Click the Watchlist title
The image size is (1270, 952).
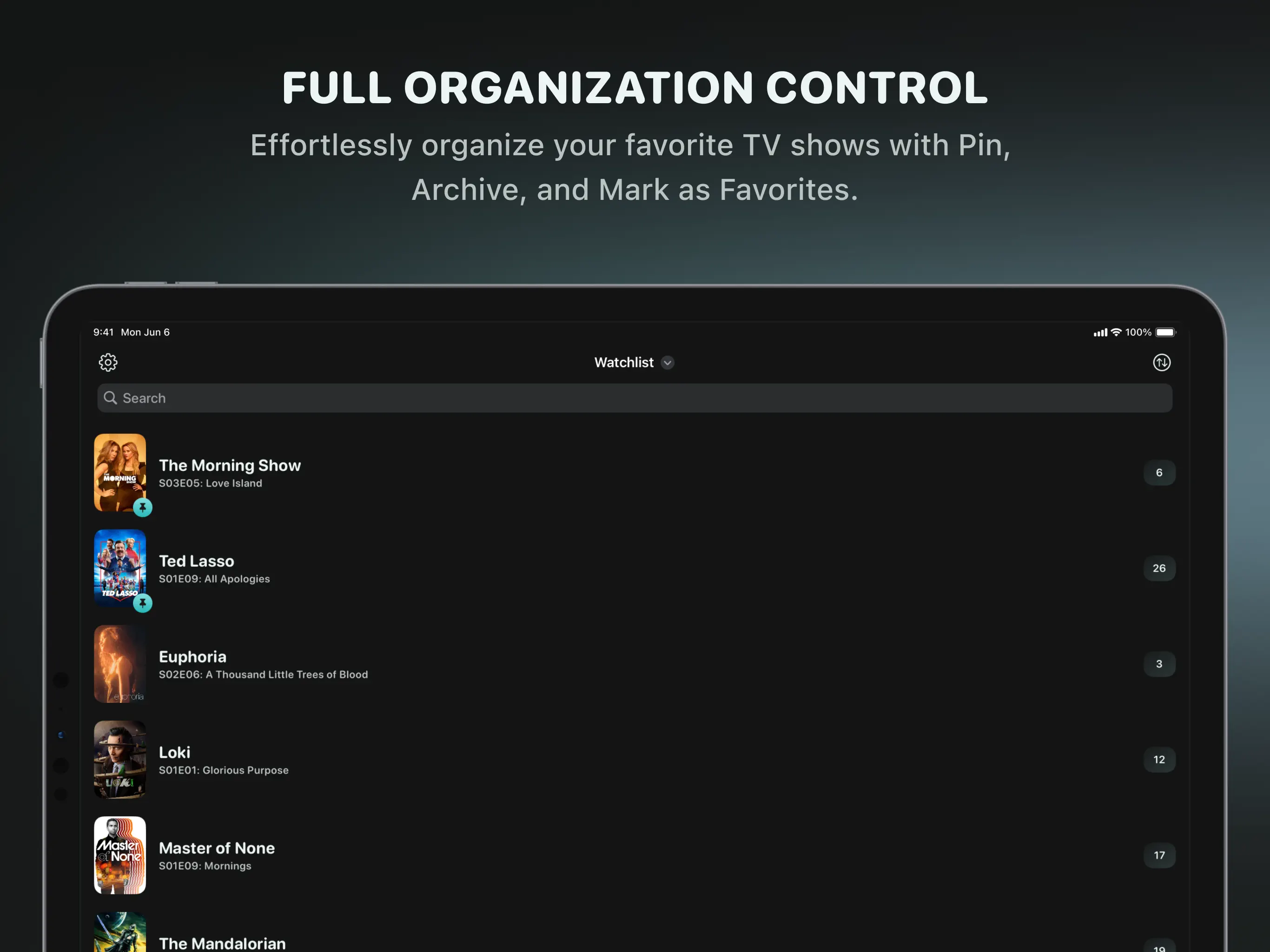click(x=623, y=362)
